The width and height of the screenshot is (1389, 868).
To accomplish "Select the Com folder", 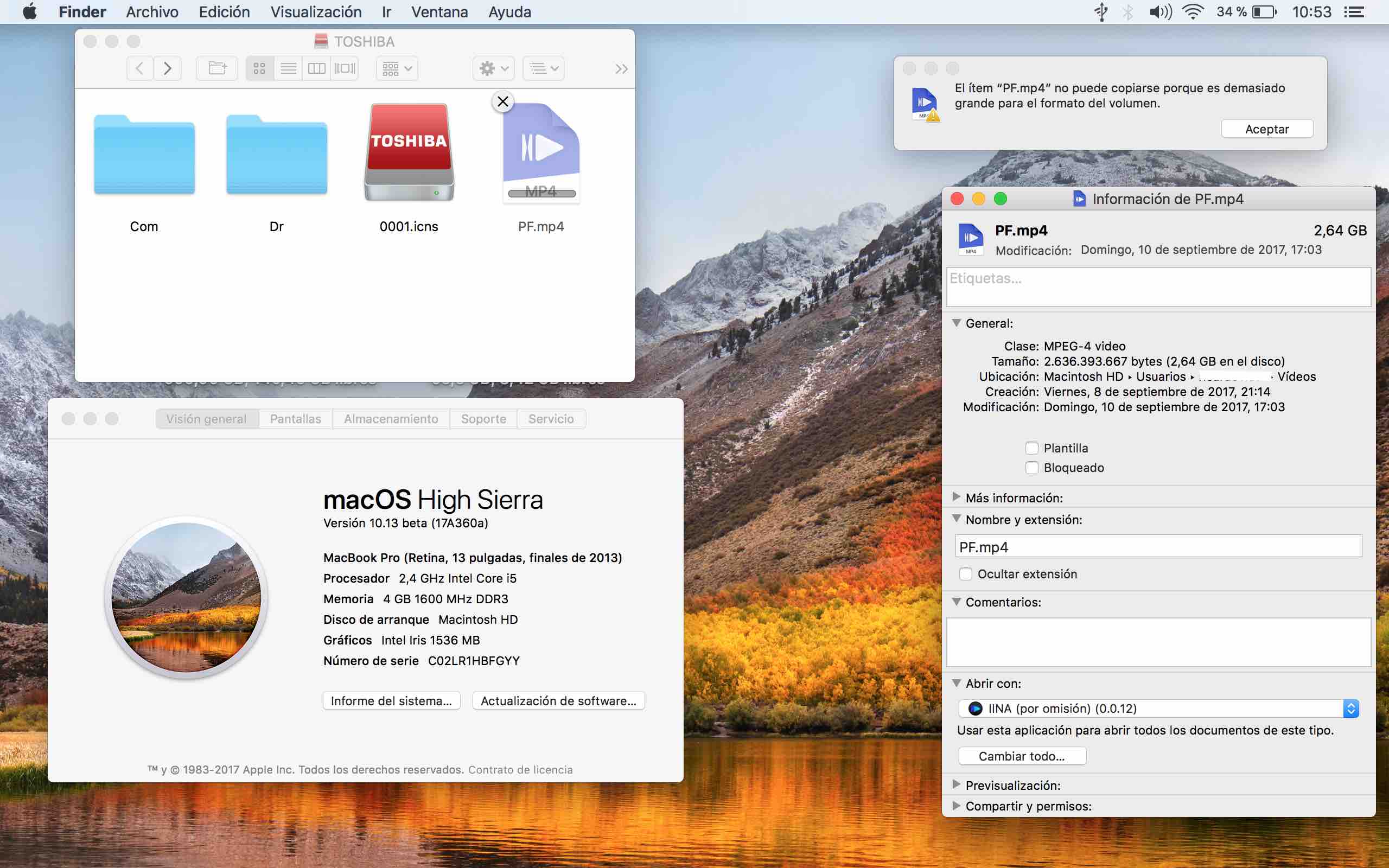I will coord(144,155).
